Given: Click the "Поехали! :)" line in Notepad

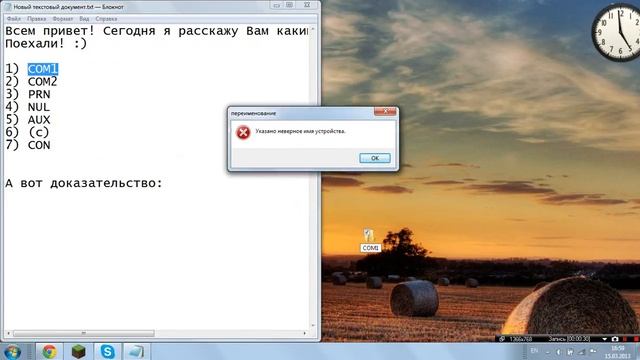Looking at the screenshot, I should pyautogui.click(x=46, y=44).
